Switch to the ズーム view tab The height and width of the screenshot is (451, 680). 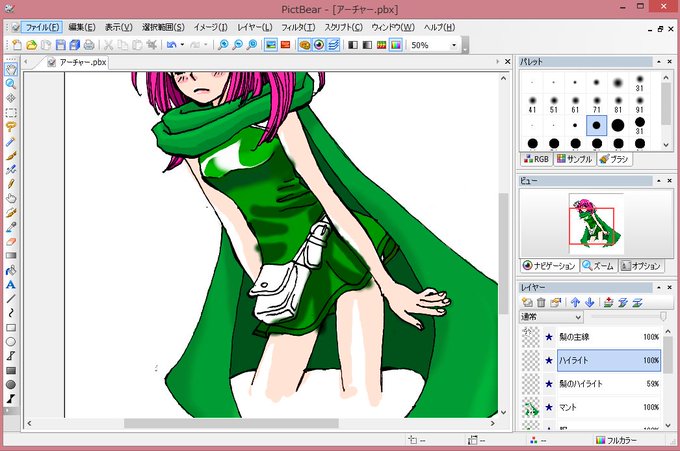tap(598, 266)
